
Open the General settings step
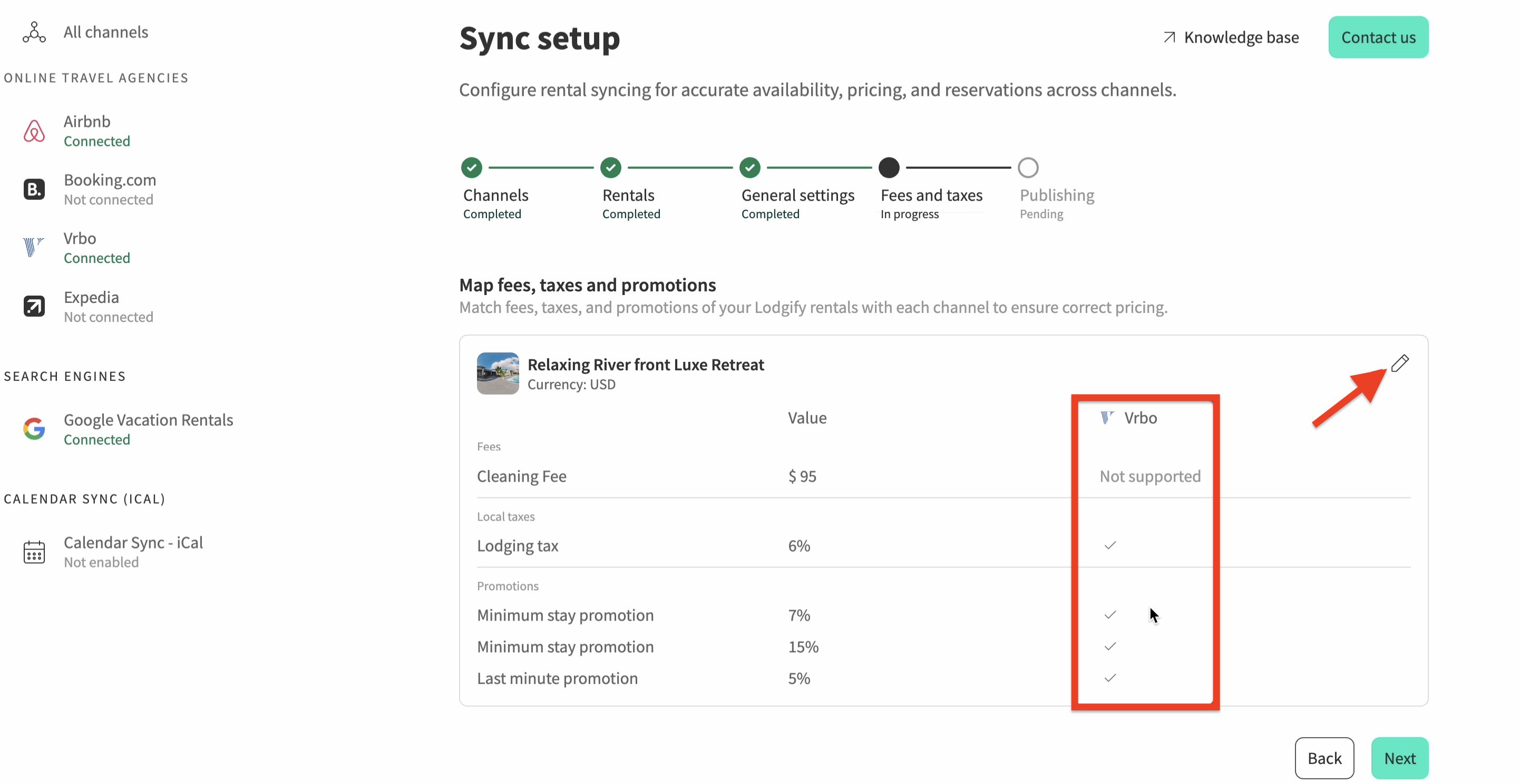point(750,168)
